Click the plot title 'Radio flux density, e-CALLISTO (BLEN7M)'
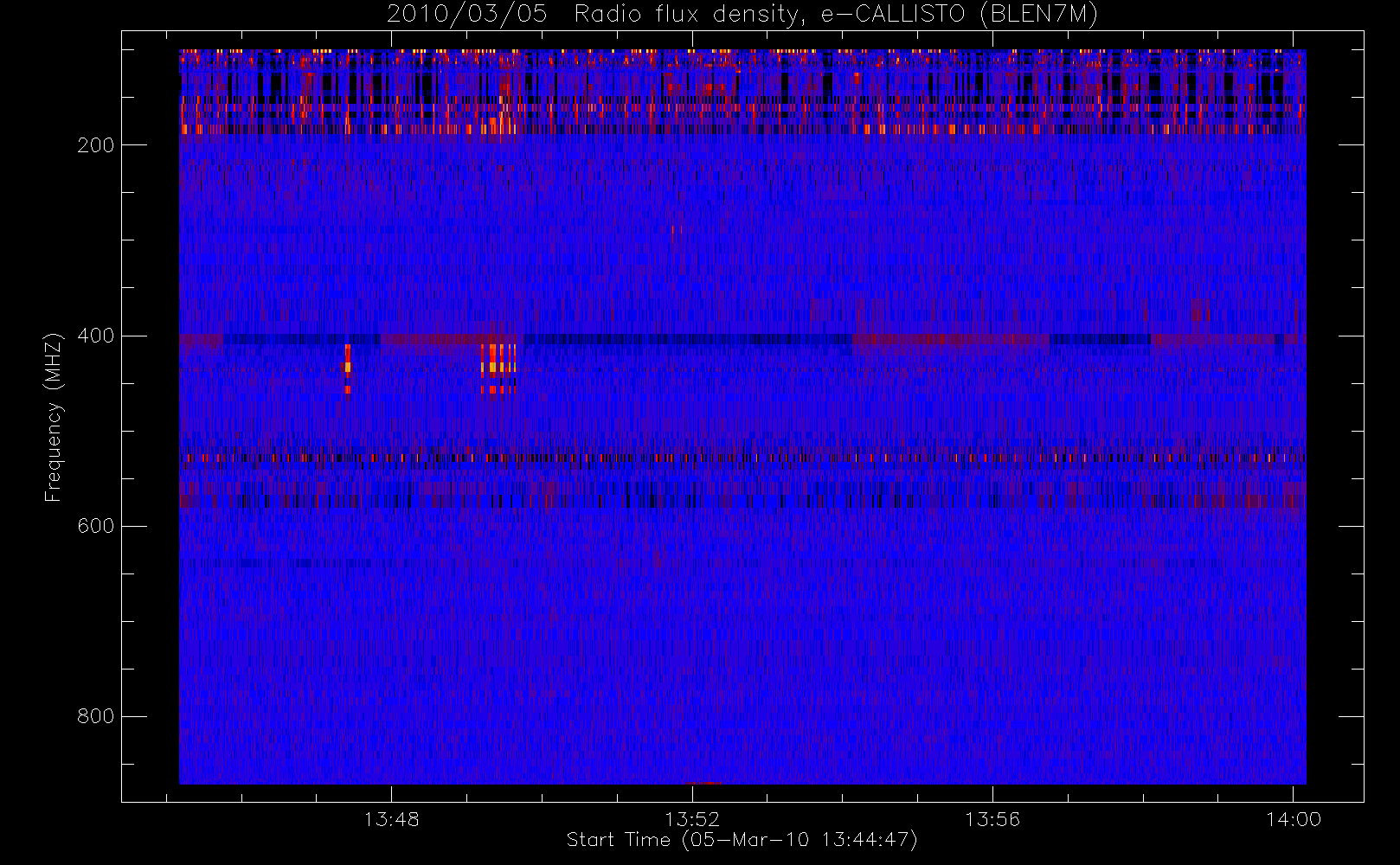The width and height of the screenshot is (1400, 865). point(835,15)
